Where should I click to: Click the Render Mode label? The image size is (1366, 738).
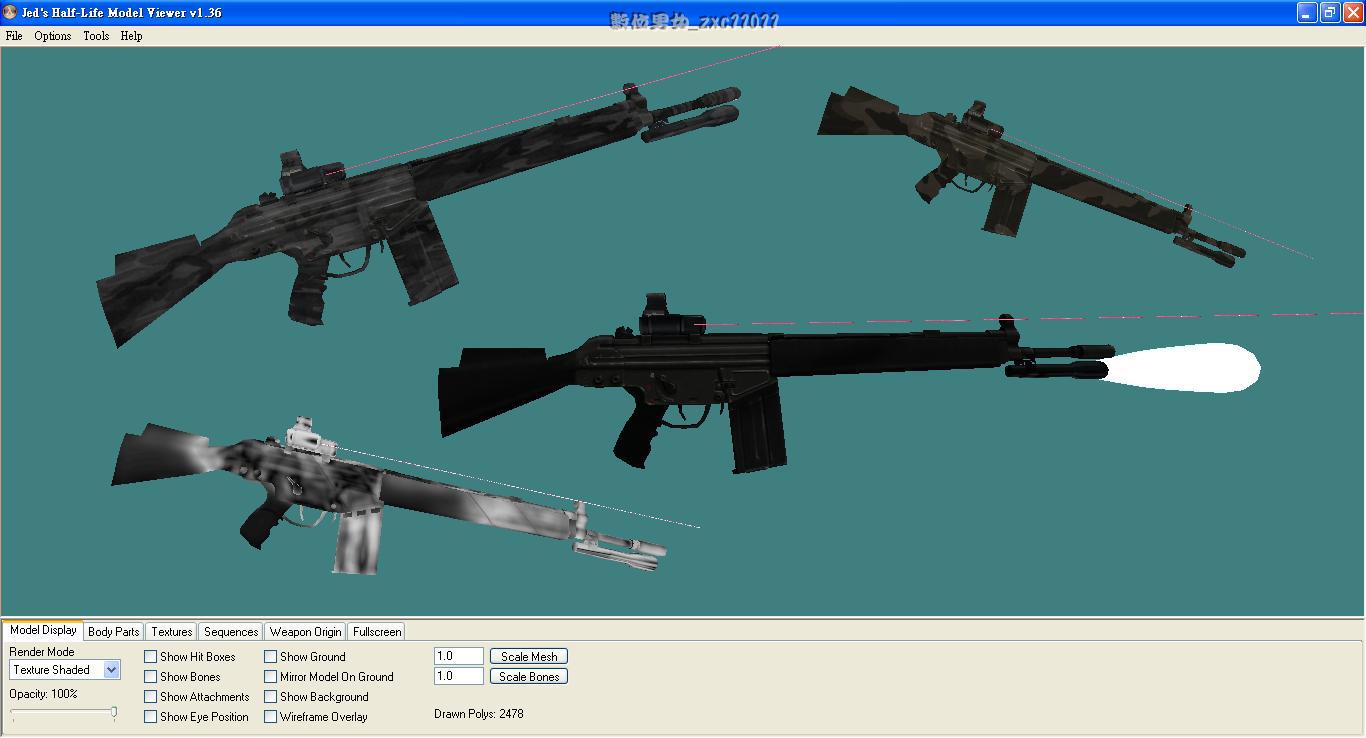pos(42,652)
